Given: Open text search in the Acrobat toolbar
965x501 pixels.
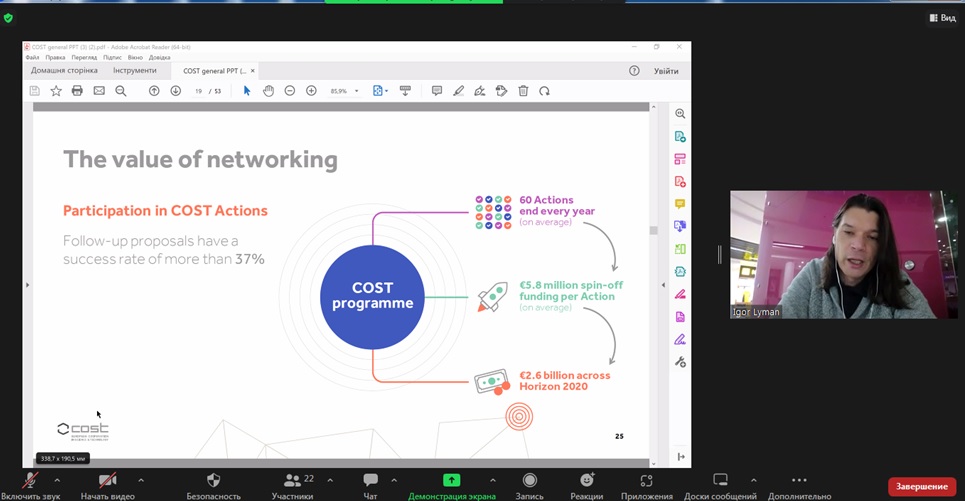Looking at the screenshot, I should click(x=121, y=91).
